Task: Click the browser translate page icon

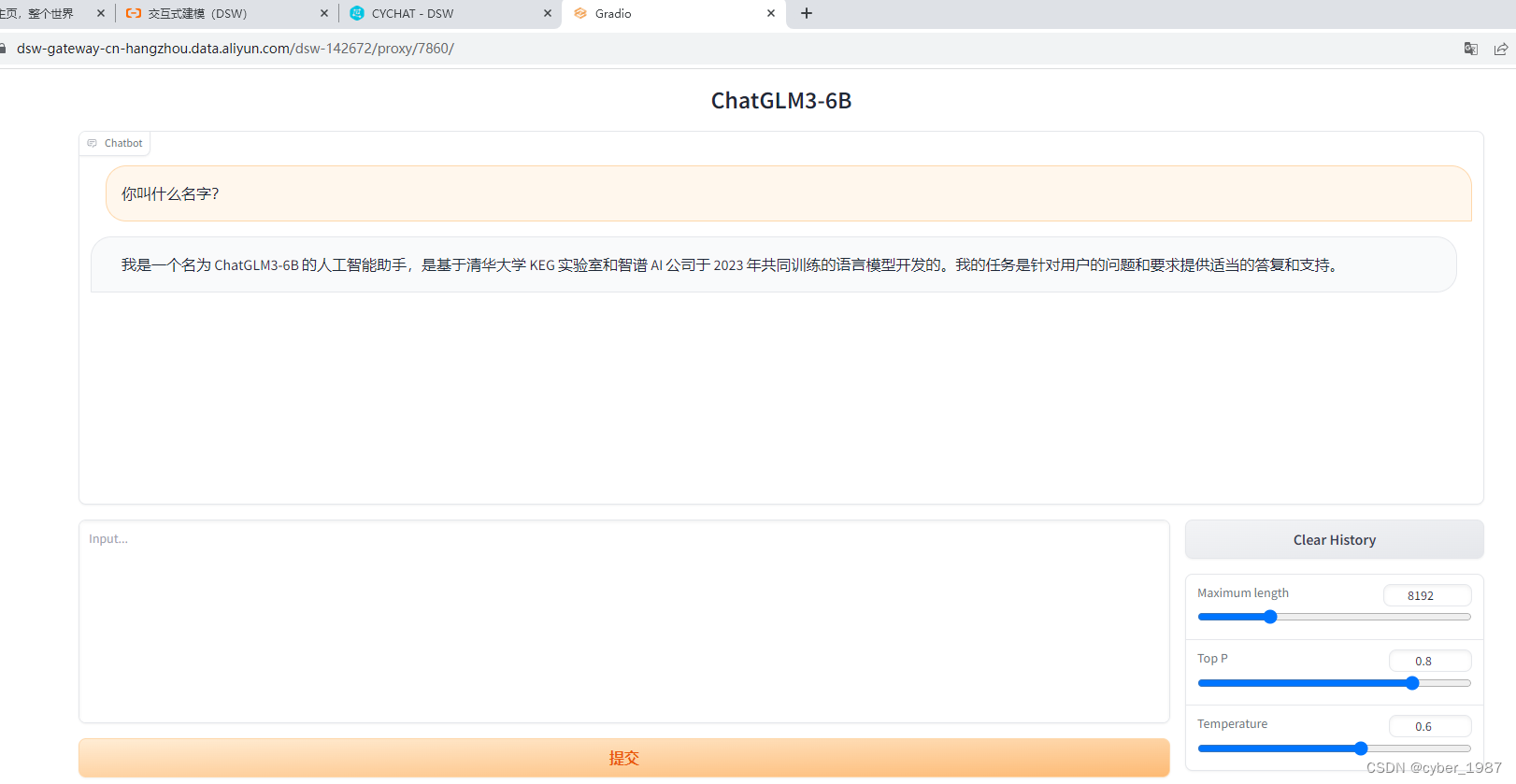Action: [1470, 49]
